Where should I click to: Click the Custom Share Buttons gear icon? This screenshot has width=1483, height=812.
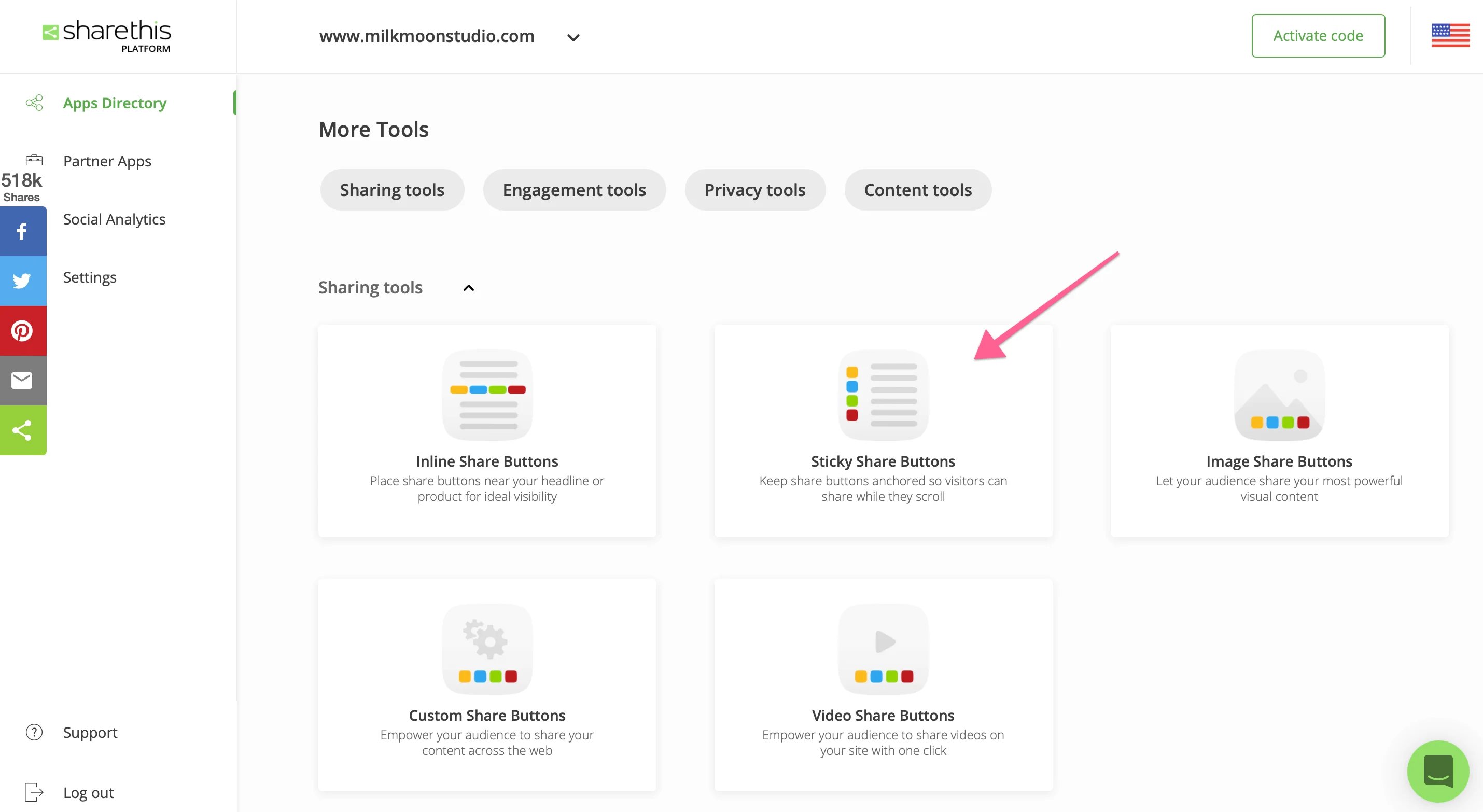tap(487, 642)
